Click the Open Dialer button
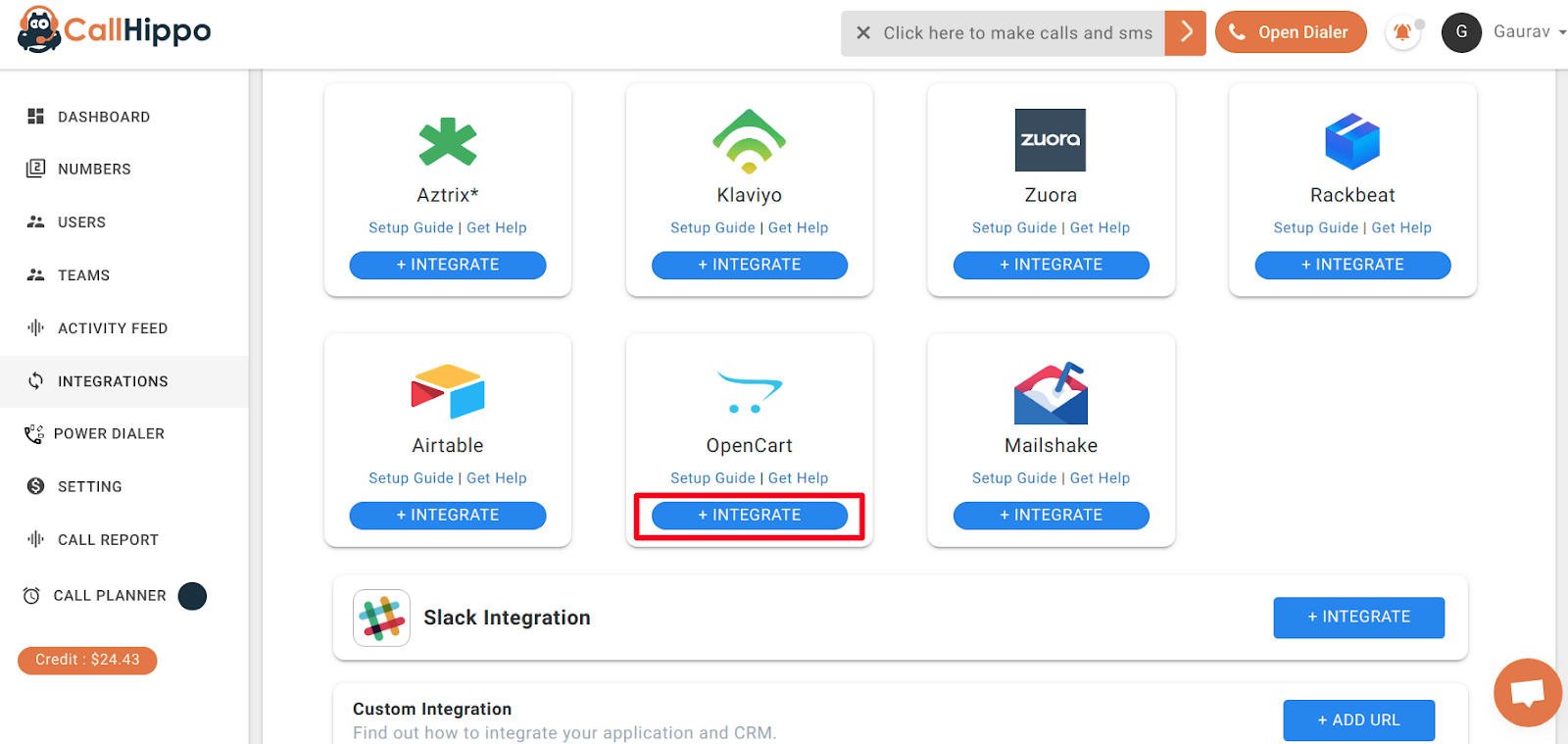 [1291, 32]
